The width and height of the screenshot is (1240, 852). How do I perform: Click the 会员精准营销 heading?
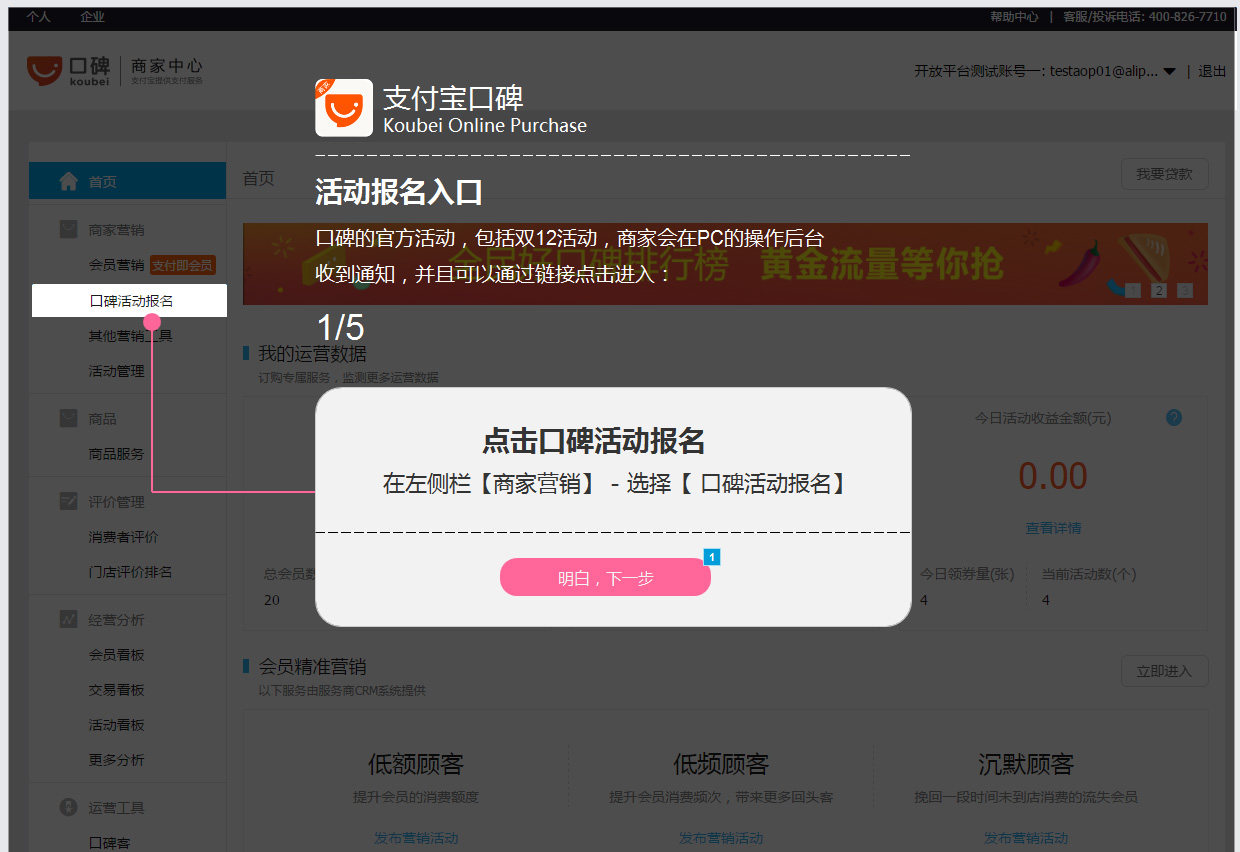(312, 667)
